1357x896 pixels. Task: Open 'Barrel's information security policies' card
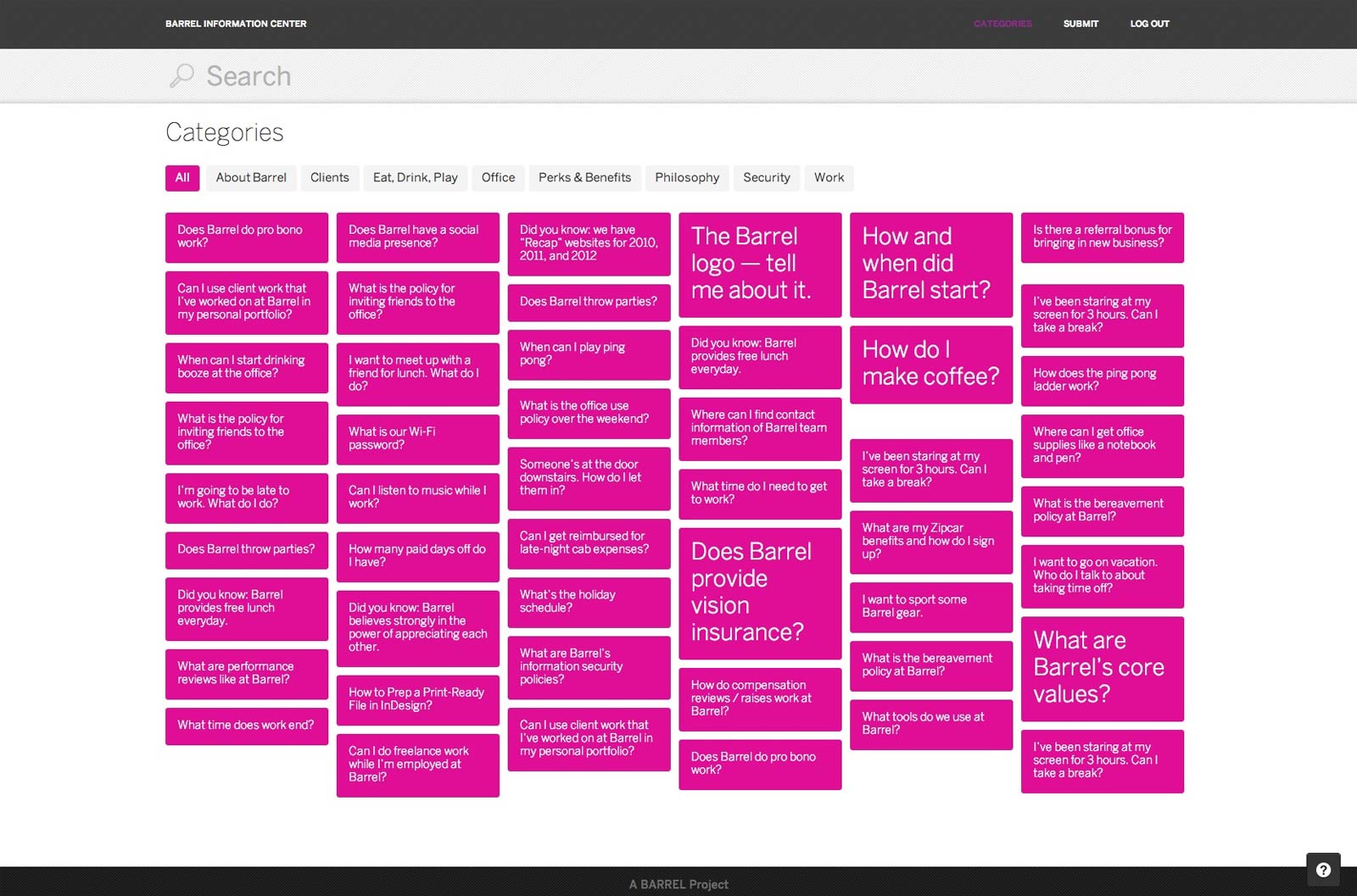pos(589,667)
